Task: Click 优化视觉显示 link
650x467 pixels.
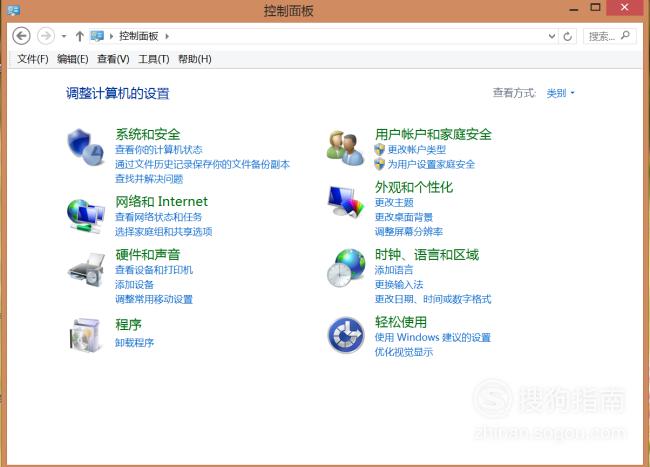Action: pyautogui.click(x=404, y=352)
